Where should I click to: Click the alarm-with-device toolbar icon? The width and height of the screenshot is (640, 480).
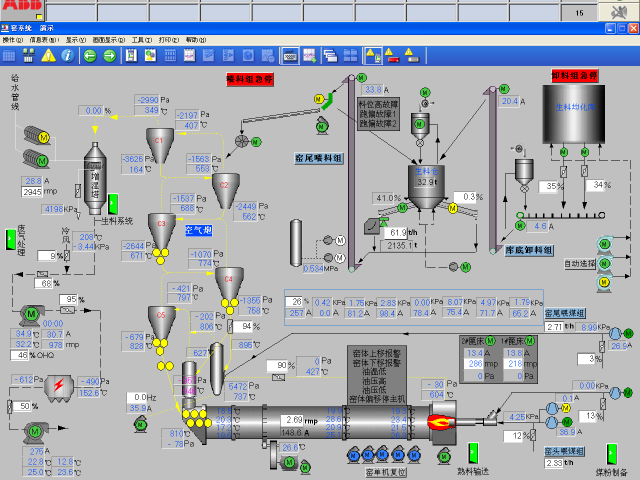pyautogui.click(x=373, y=56)
